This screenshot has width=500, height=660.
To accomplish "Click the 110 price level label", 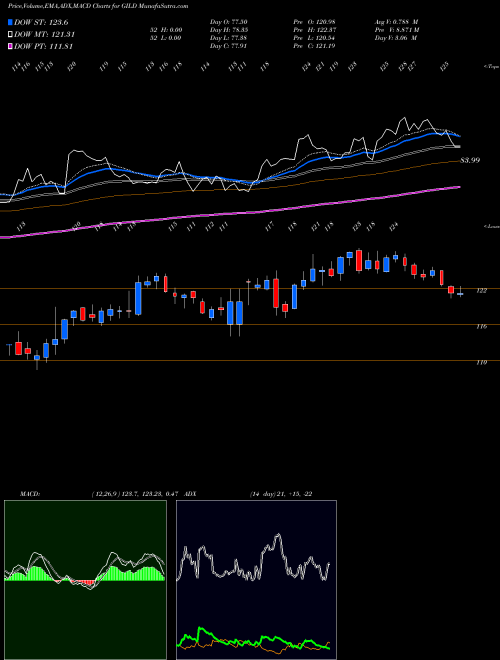I will (x=481, y=362).
